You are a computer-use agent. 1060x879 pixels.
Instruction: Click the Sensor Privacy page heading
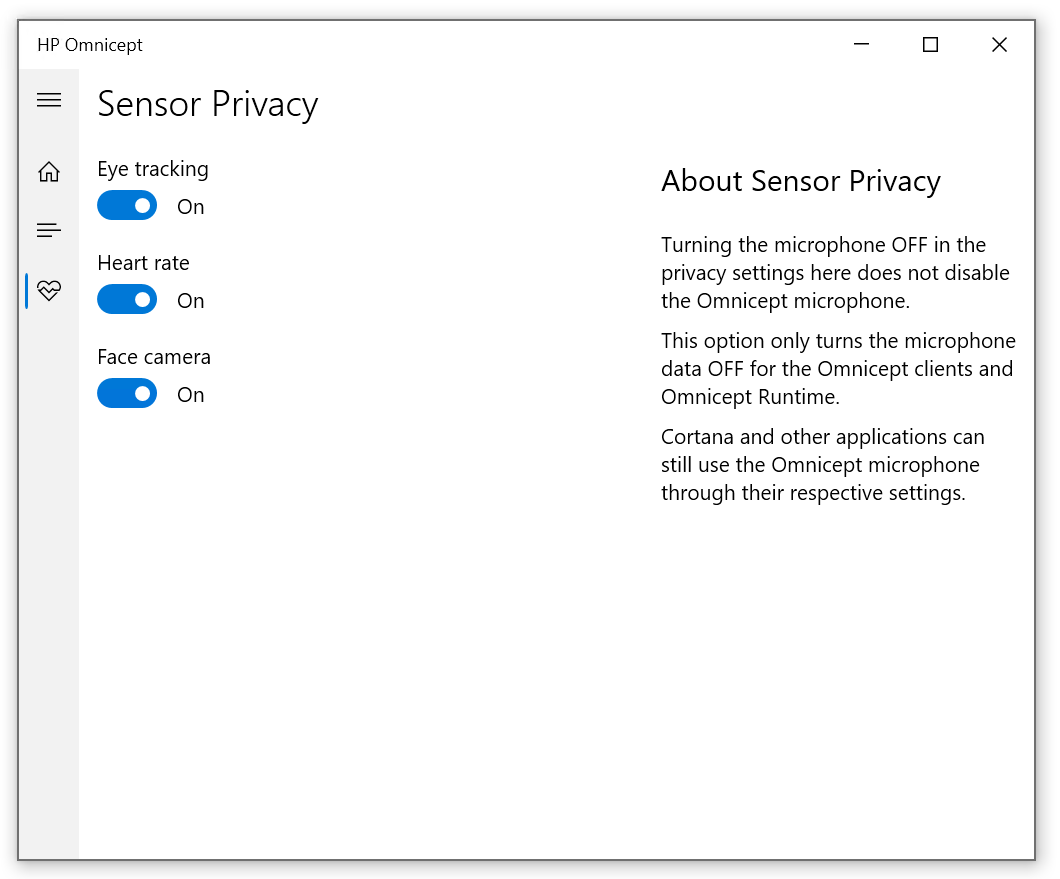point(208,104)
